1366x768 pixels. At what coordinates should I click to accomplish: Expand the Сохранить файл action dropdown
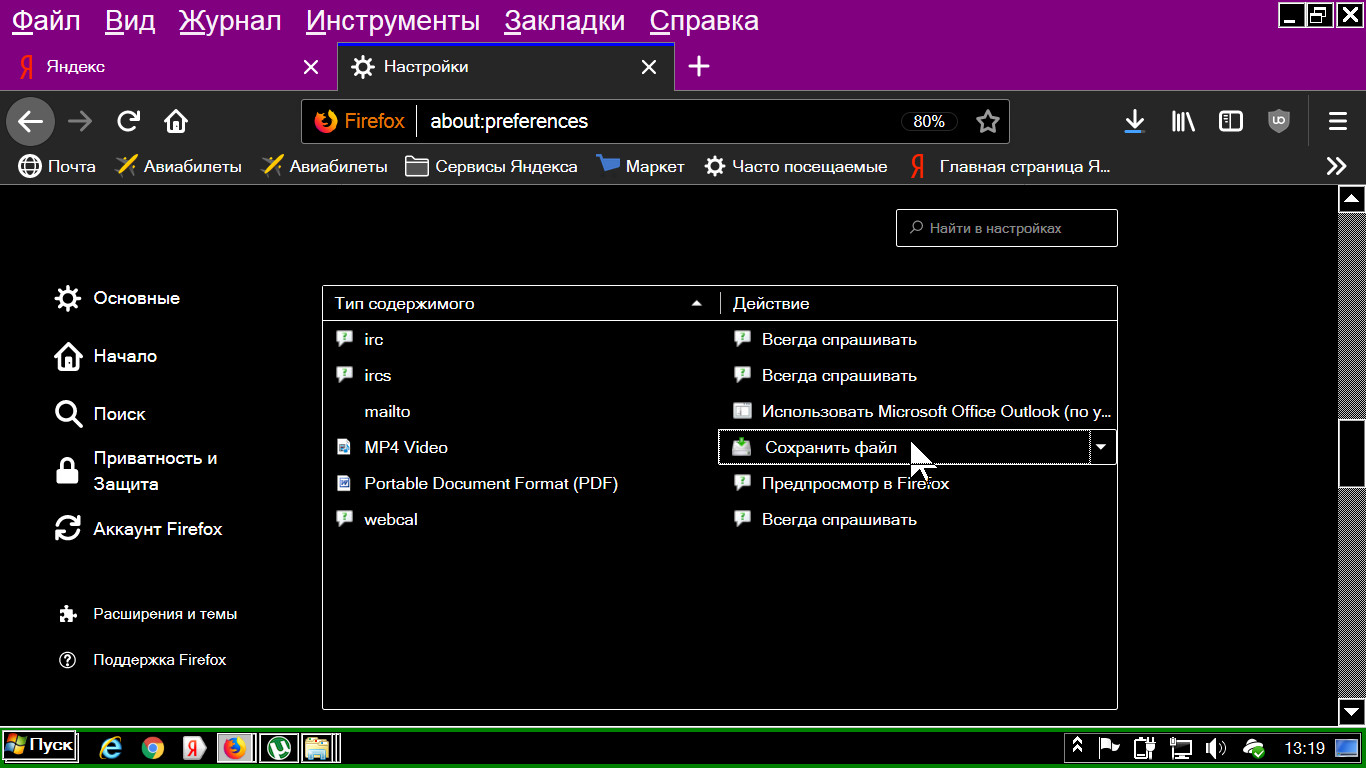pyautogui.click(x=1101, y=447)
